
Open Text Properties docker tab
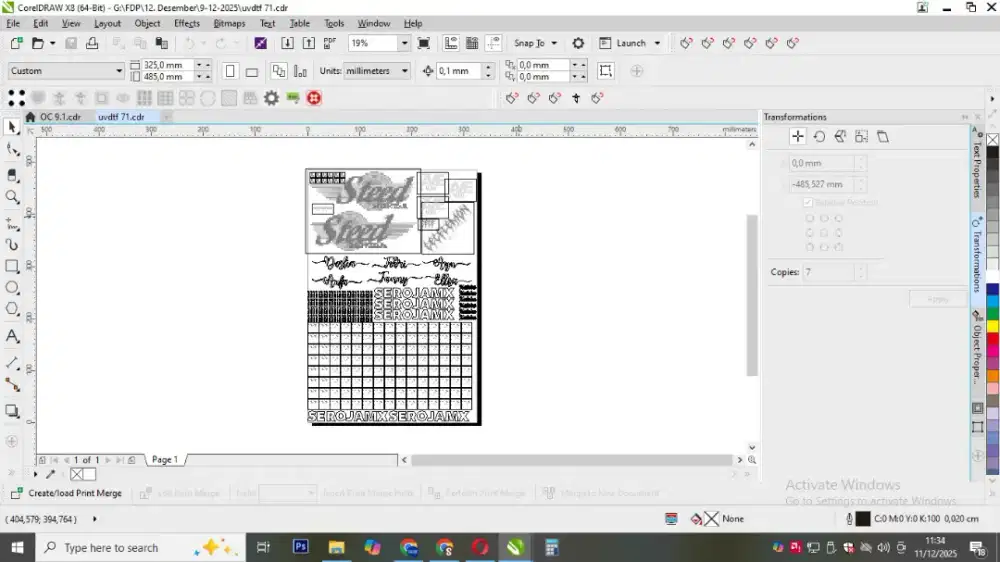pyautogui.click(x=976, y=168)
